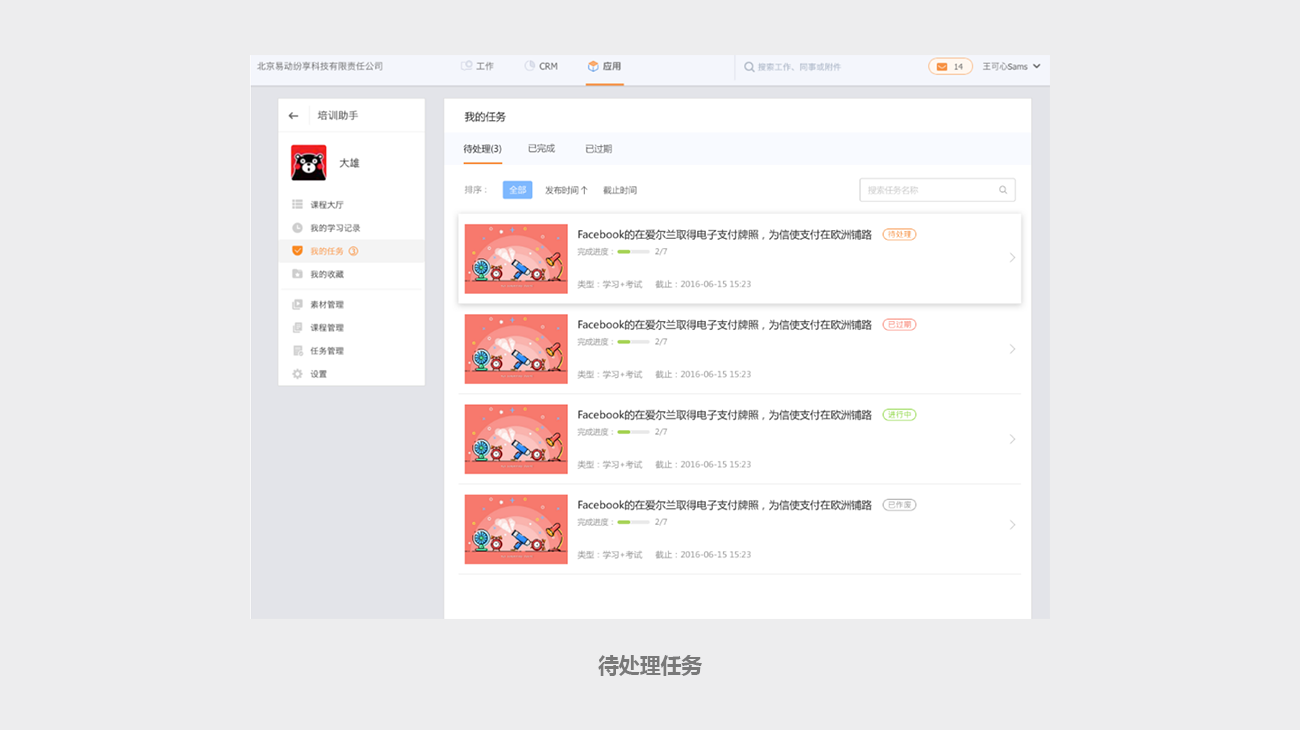Click the Facebook task title beside 进行中 tag
The width and height of the screenshot is (1300, 730).
pyautogui.click(x=725, y=415)
